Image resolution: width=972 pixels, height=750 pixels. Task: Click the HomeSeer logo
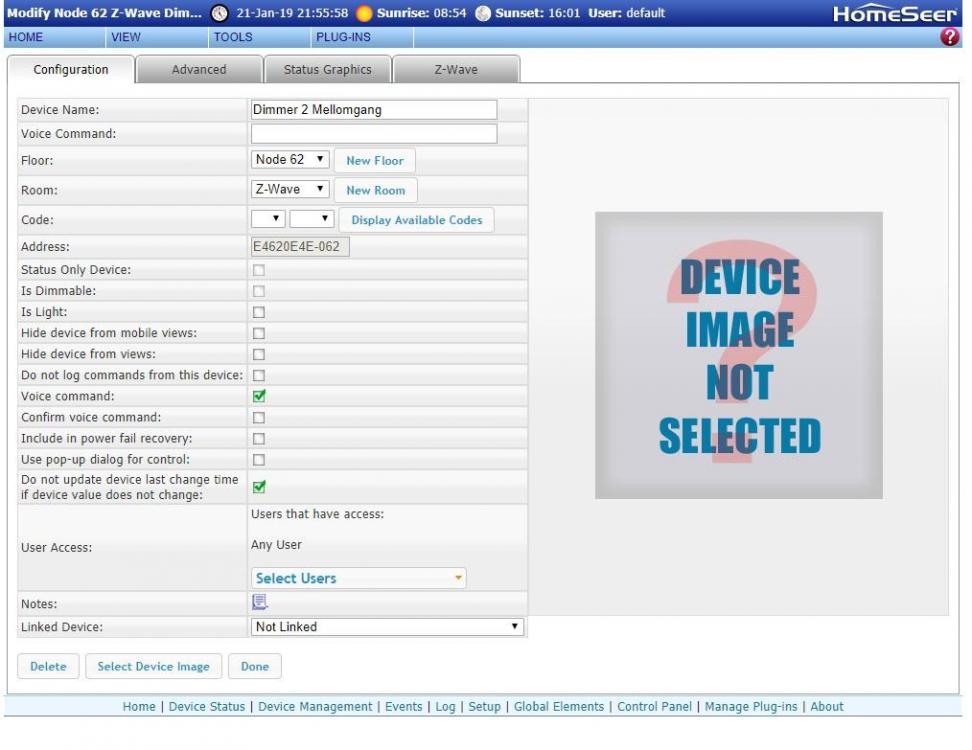(x=895, y=14)
